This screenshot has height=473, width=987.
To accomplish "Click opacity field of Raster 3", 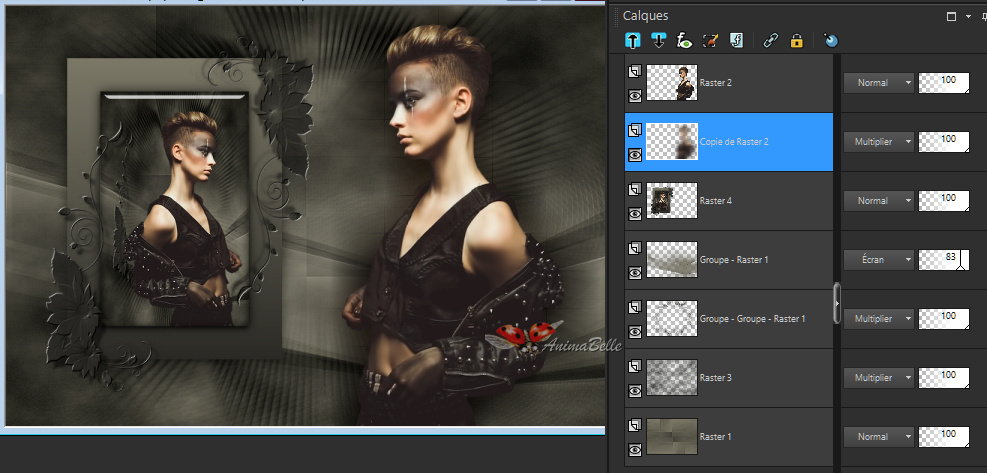I will [944, 378].
